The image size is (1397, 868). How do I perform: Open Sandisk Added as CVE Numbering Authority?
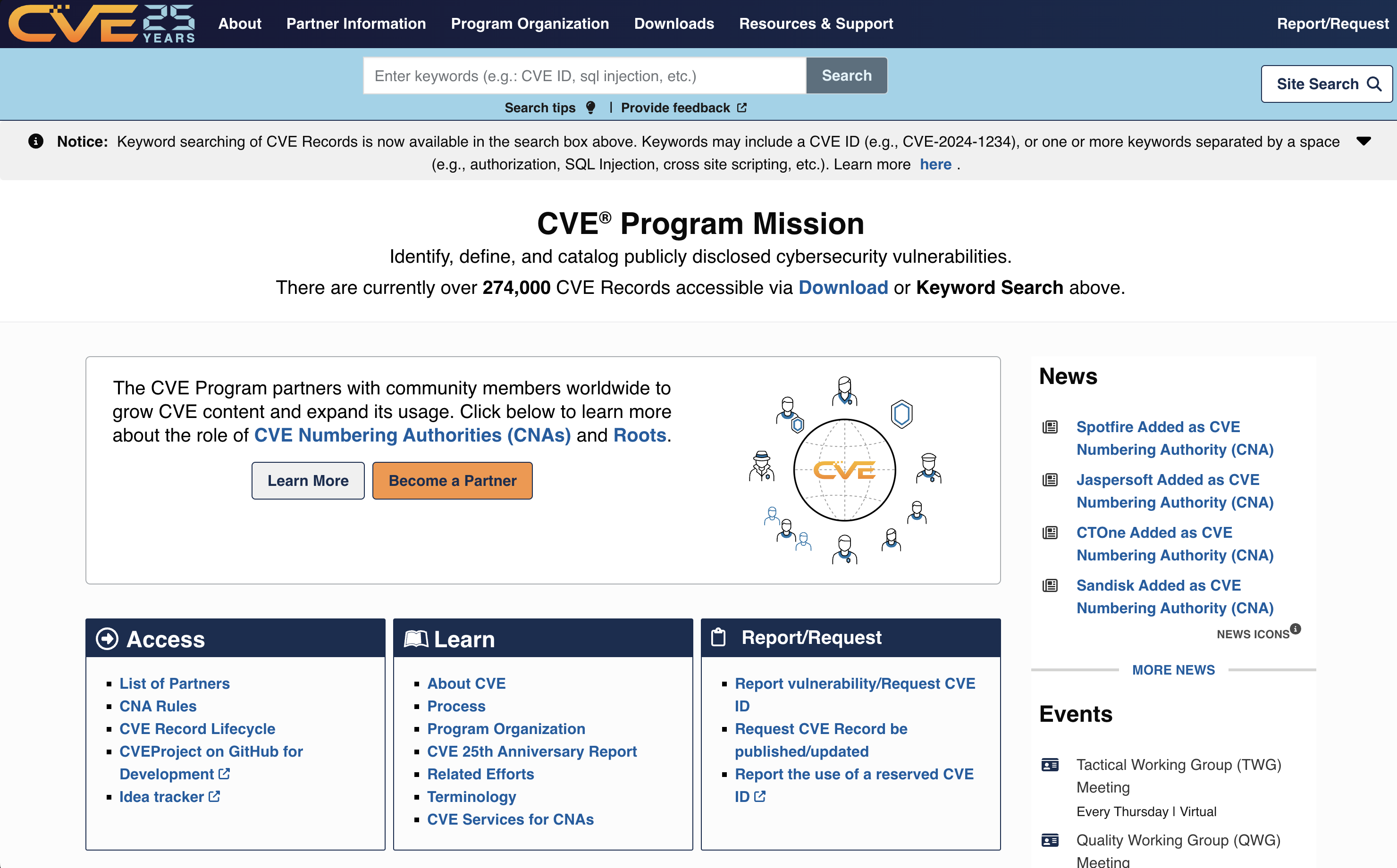coord(1175,596)
